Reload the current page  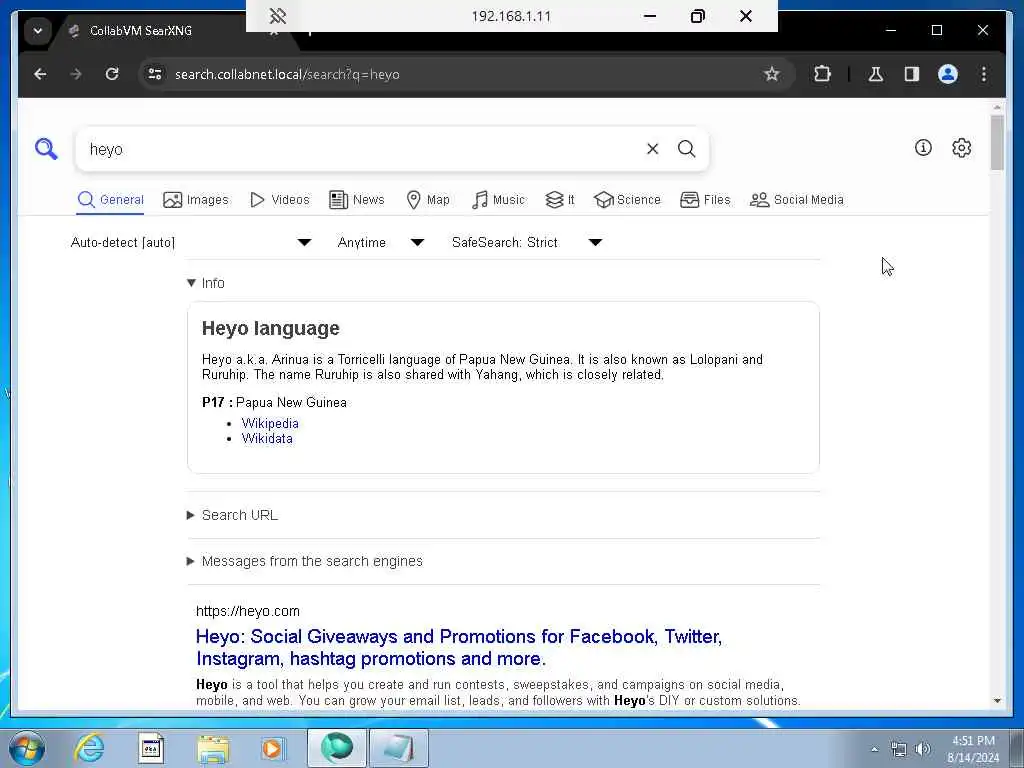coord(112,74)
